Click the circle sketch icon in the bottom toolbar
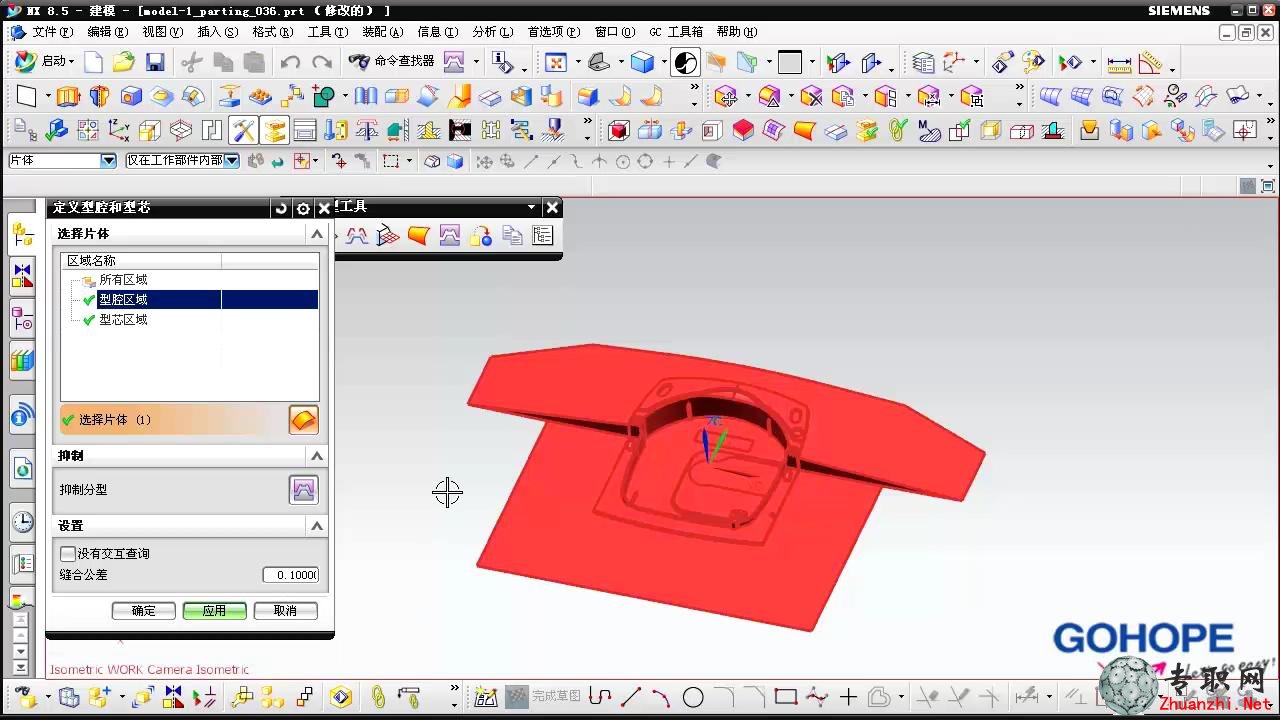Image resolution: width=1280 pixels, height=720 pixels. pyautogui.click(x=693, y=697)
